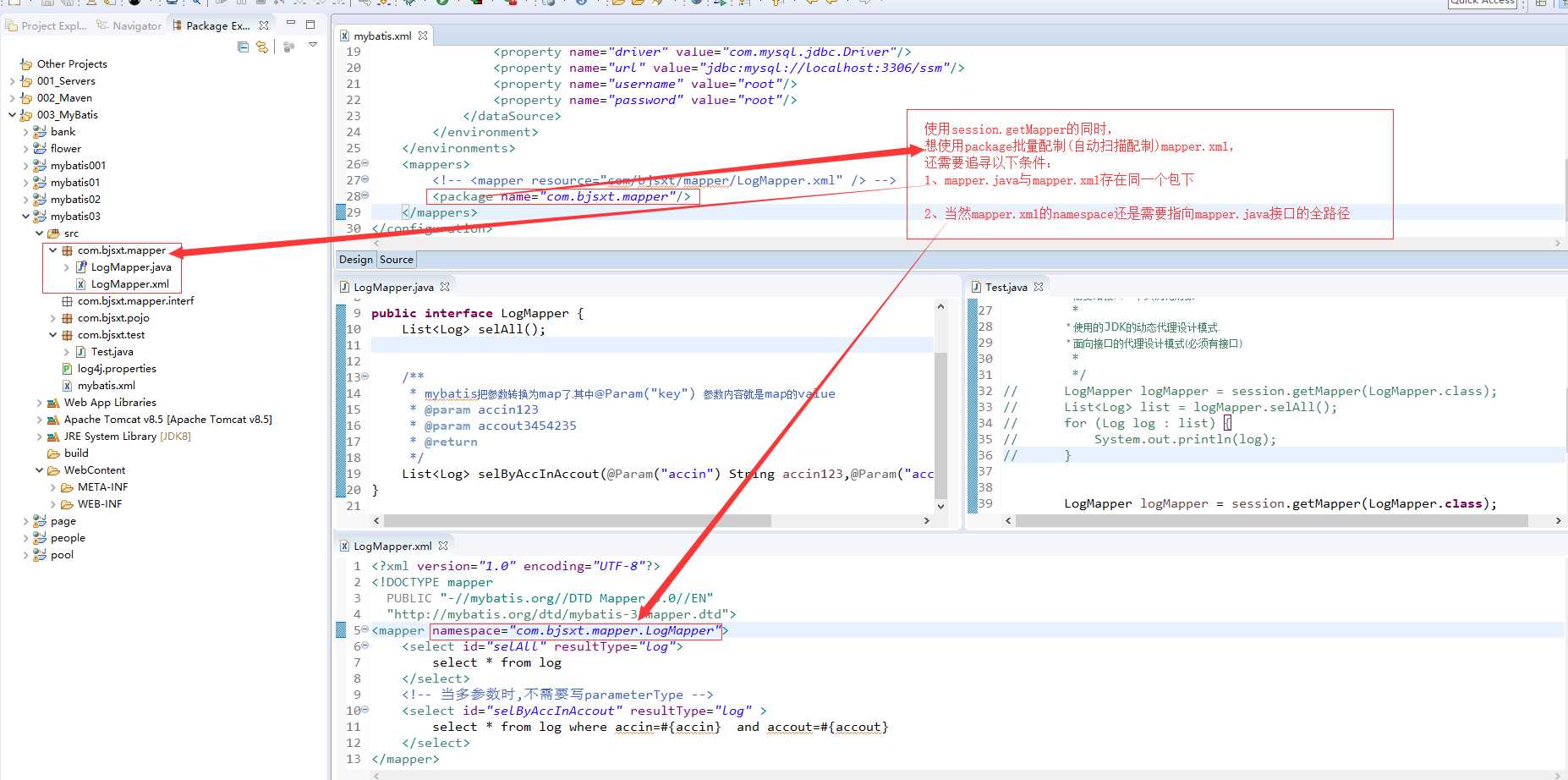Click LogMapper.java vertical scrollbar up arrow
Viewport: 1568px width, 780px height.
click(x=940, y=306)
